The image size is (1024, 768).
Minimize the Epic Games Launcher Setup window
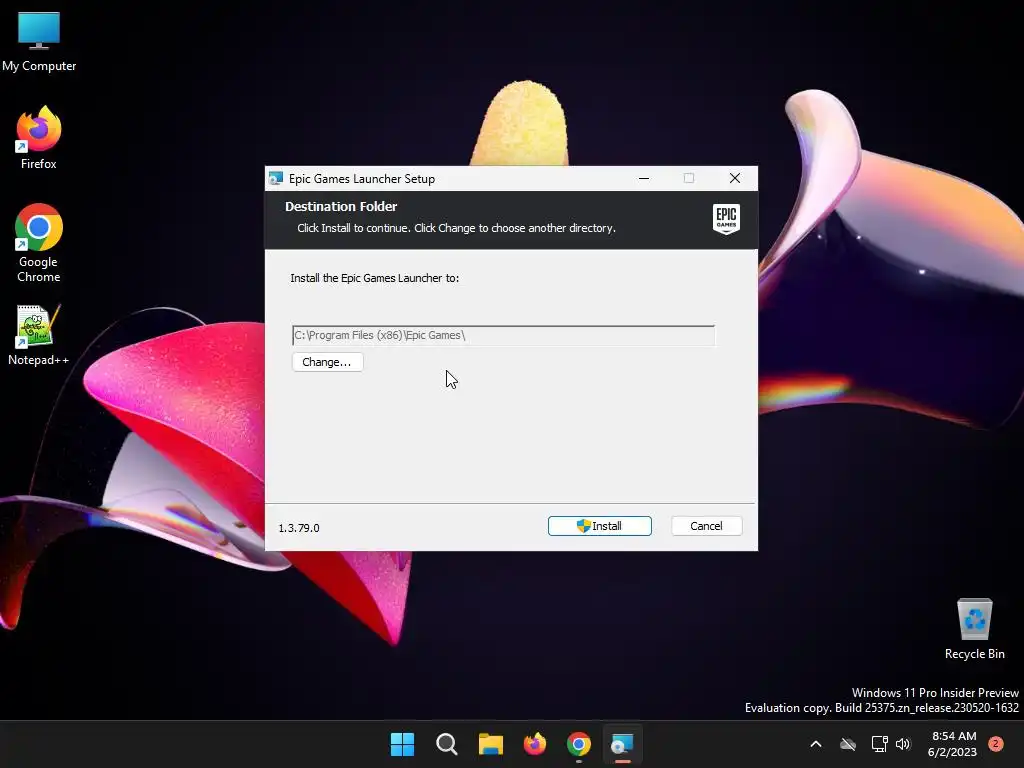644,178
